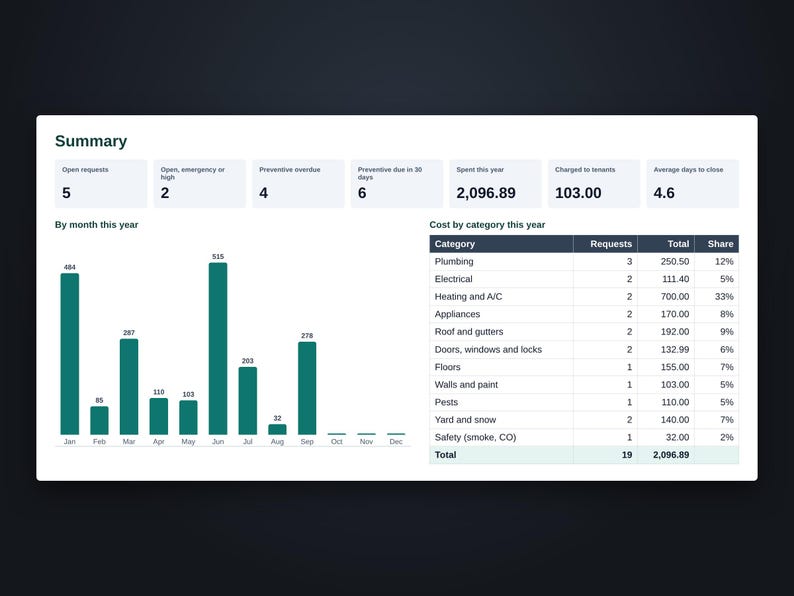The height and width of the screenshot is (596, 794).
Task: Click the June bar labeled 515
Action: pyautogui.click(x=218, y=348)
